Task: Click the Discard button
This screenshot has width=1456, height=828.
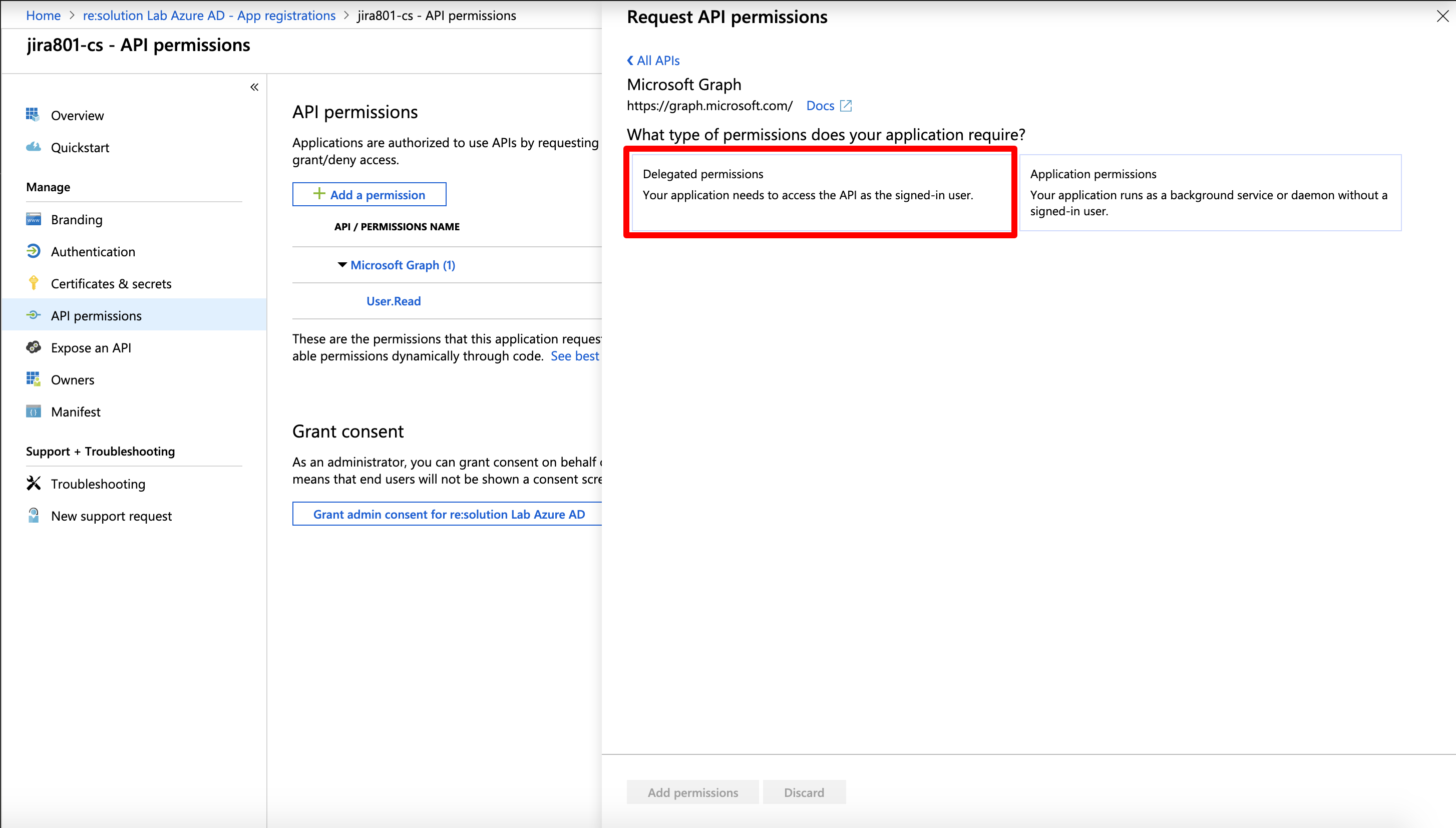Action: pos(804,792)
